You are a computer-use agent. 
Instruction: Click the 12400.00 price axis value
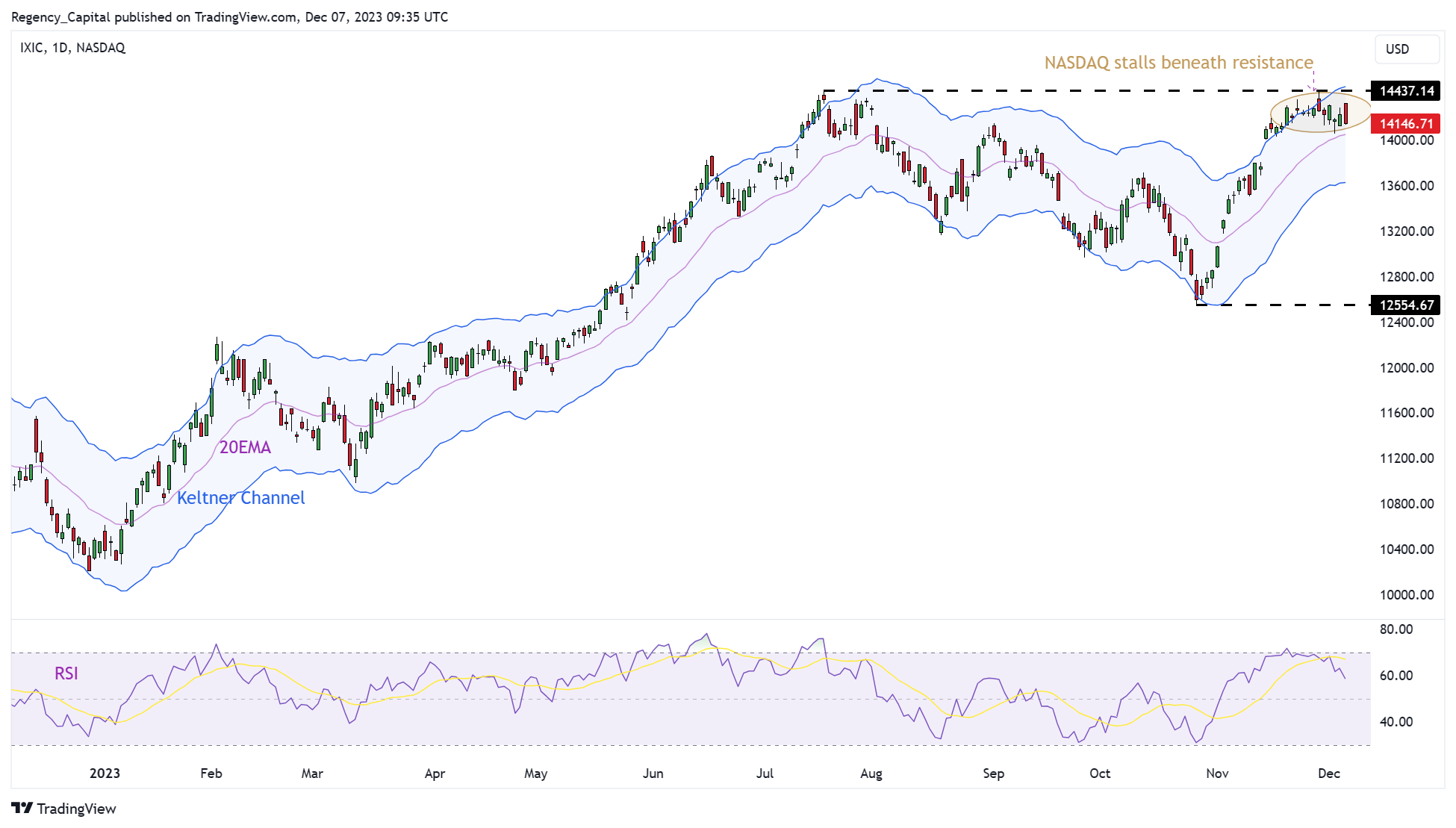[1407, 323]
